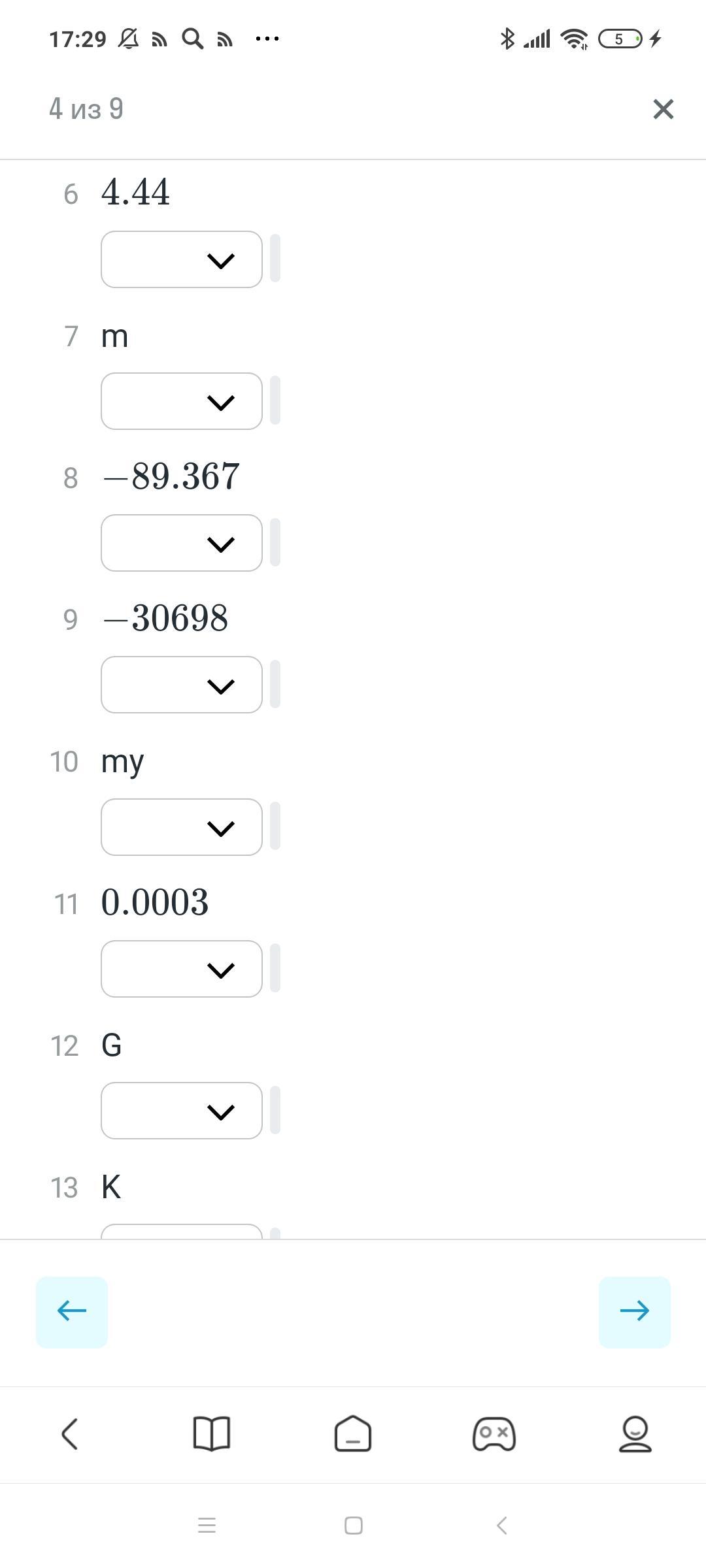Expand the dropdown under 0.0003
Image resolution: width=706 pixels, height=1568 pixels.
pos(182,969)
